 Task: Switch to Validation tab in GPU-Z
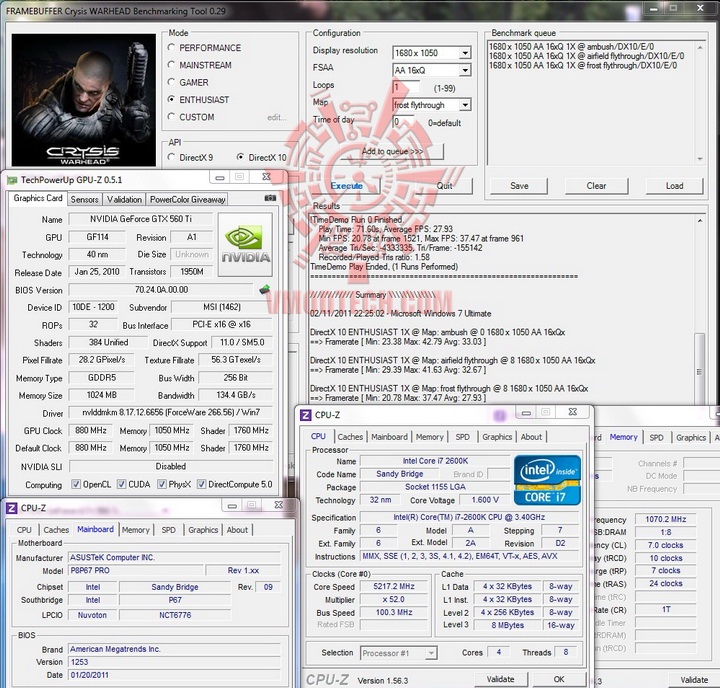[124, 199]
